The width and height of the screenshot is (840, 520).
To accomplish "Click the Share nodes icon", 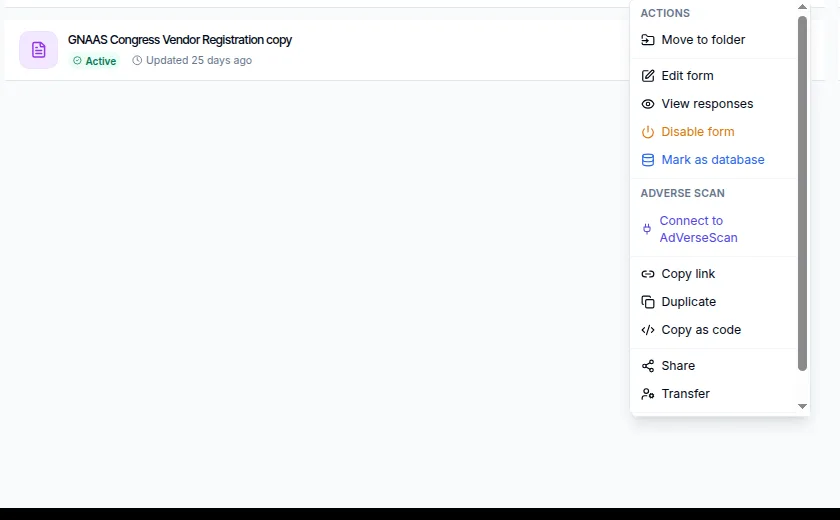I will tap(648, 366).
